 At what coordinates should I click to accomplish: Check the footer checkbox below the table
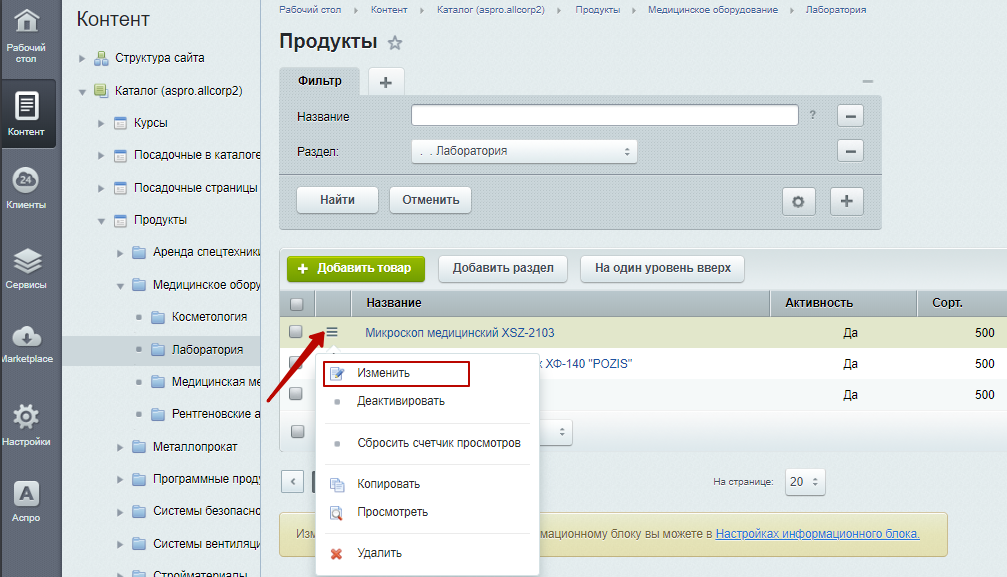tap(297, 431)
